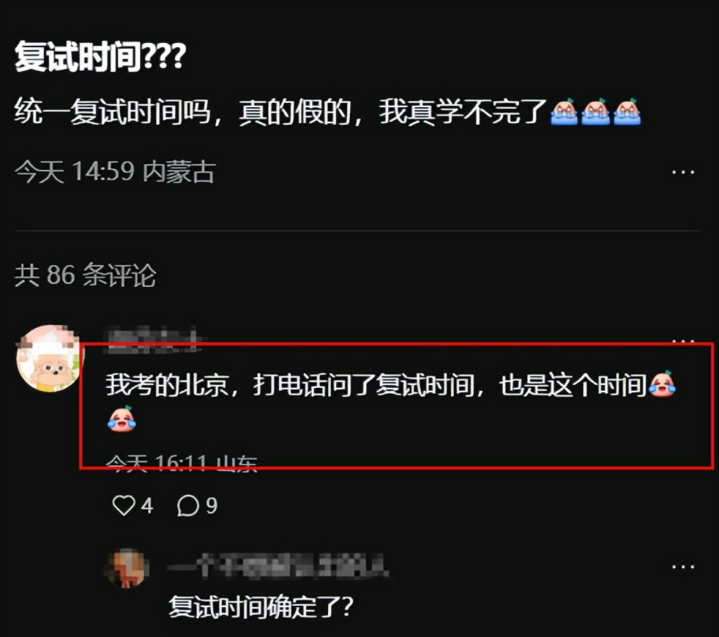The height and width of the screenshot is (637, 719).
Task: Open more options on the 山东 comment
Action: pos(683,341)
